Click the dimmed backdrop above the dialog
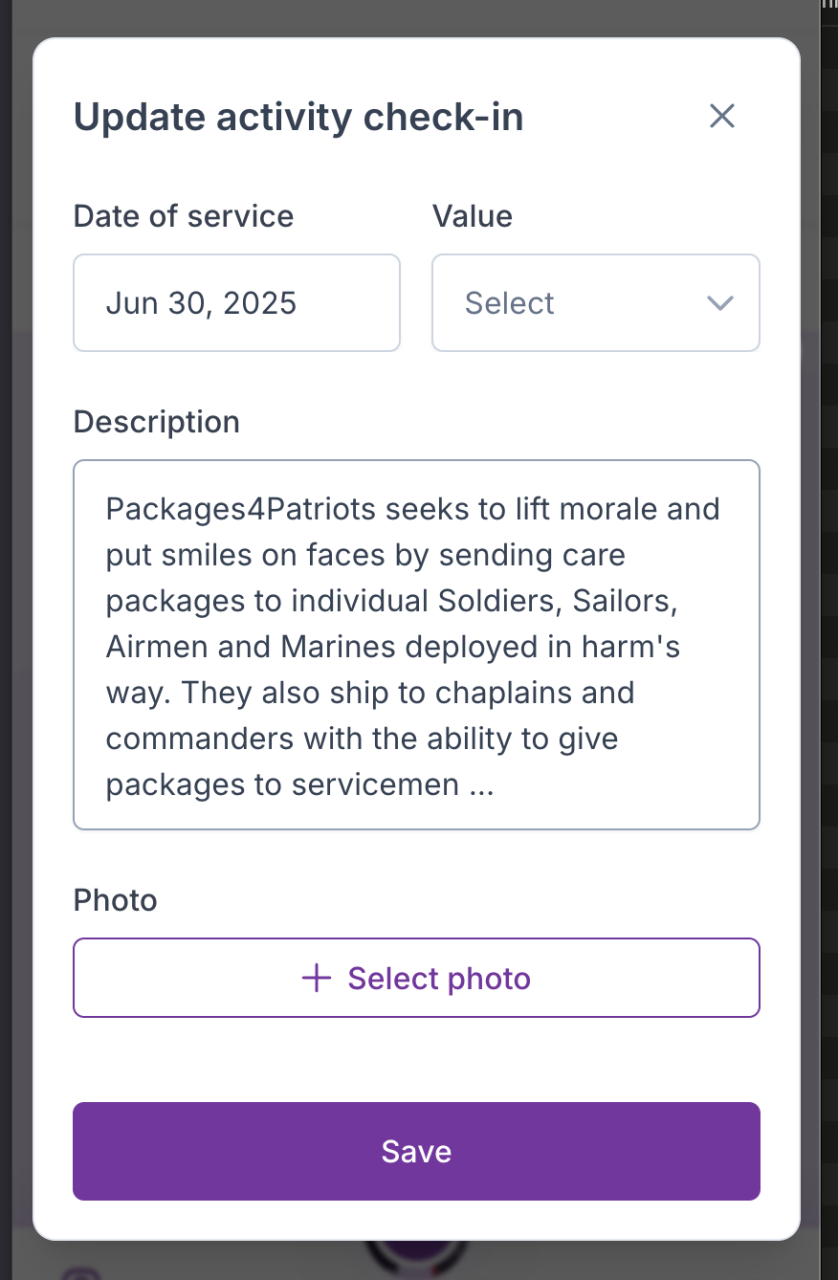Image resolution: width=838 pixels, height=1280 pixels. coord(400,18)
